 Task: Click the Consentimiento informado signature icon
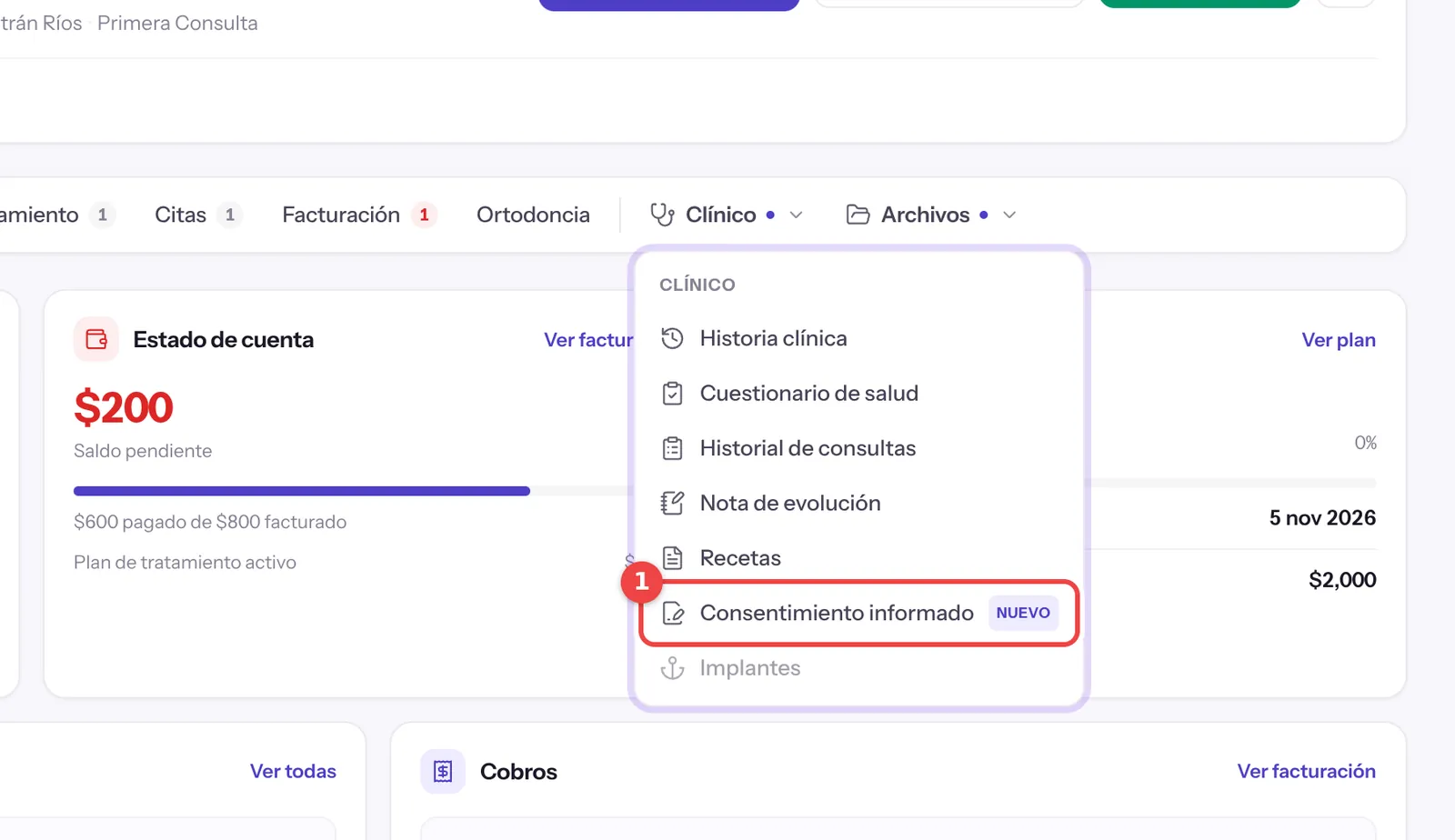672,613
